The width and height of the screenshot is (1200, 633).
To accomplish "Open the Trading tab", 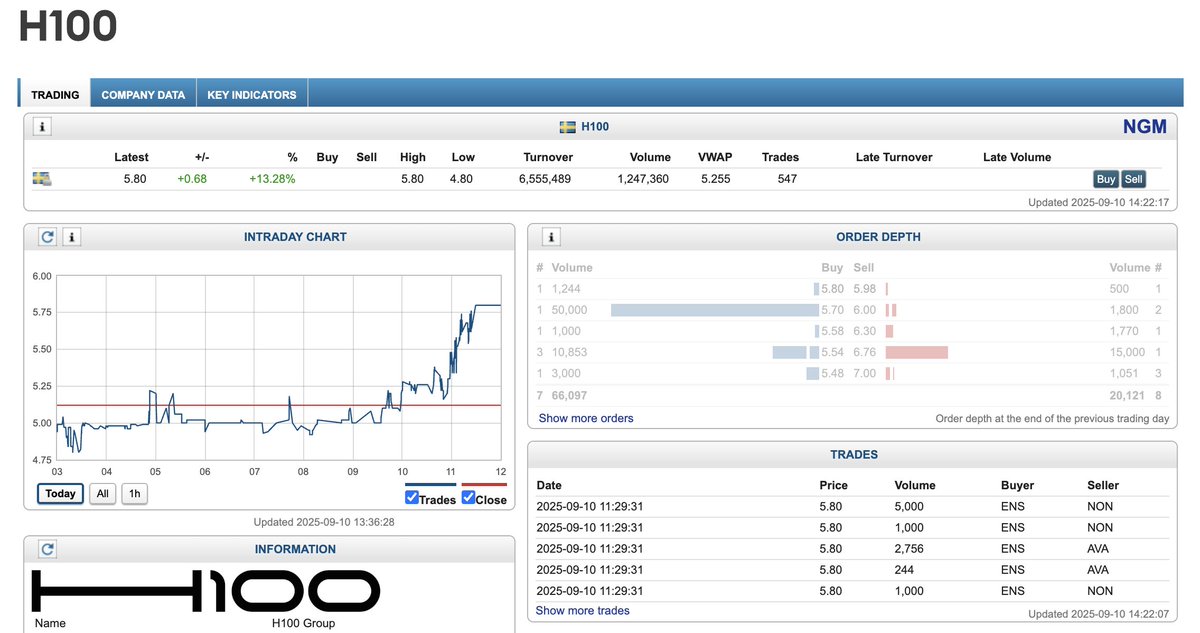I will click(55, 94).
